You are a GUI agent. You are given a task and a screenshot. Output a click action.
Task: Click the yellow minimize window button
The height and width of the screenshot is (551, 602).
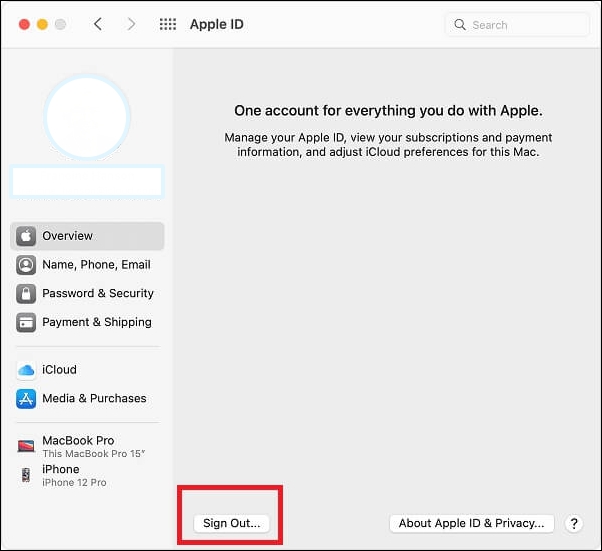(x=42, y=24)
